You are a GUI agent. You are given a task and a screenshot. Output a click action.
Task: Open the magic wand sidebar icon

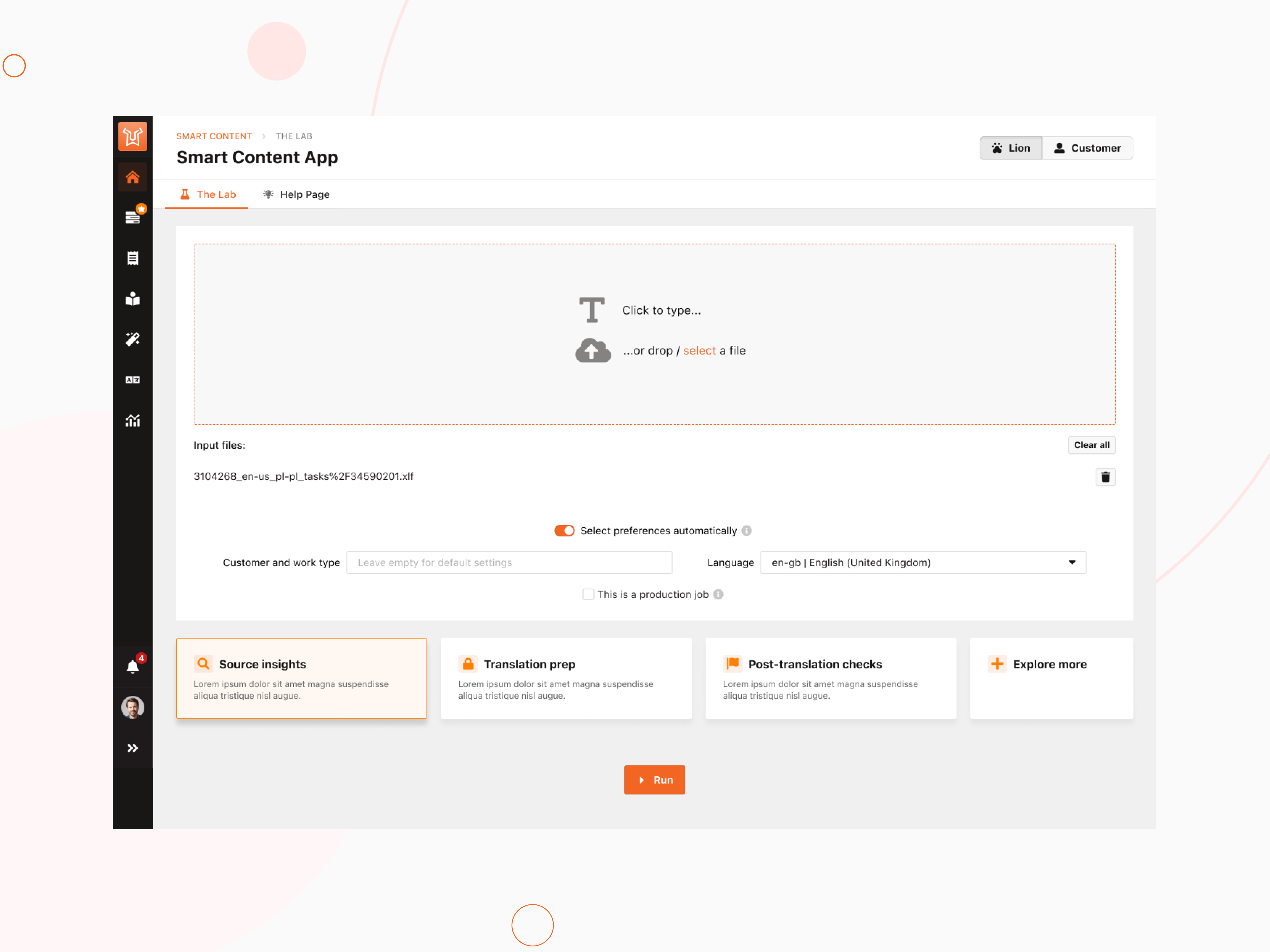133,339
